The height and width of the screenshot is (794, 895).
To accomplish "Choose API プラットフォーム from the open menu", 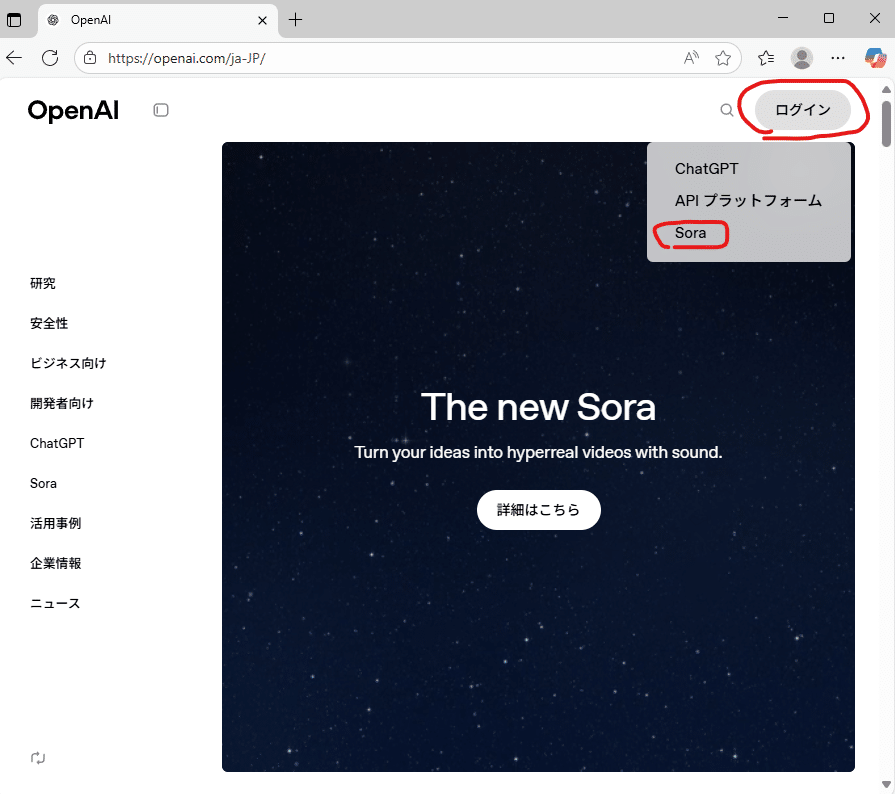I will [x=748, y=201].
